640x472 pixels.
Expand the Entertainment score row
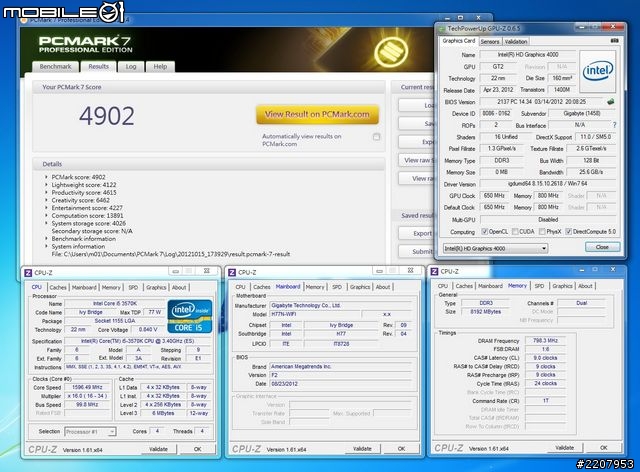point(46,208)
